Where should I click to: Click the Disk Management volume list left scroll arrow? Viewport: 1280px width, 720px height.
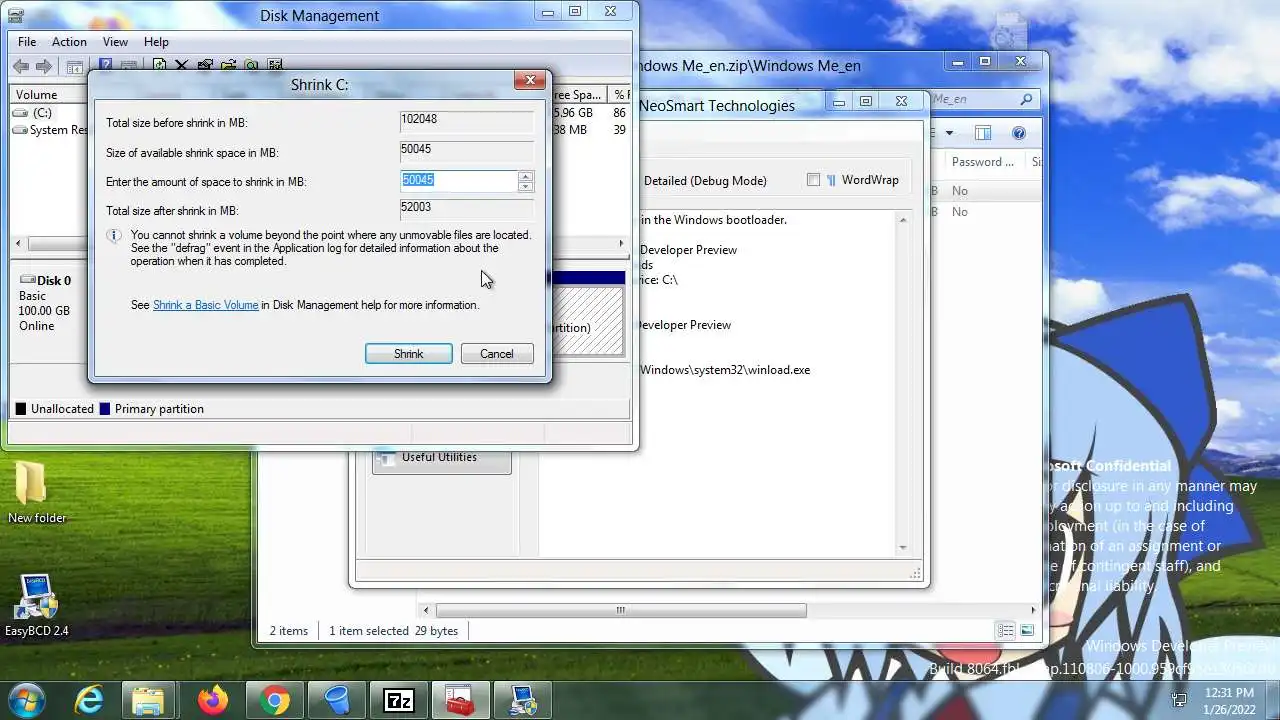click(17, 244)
